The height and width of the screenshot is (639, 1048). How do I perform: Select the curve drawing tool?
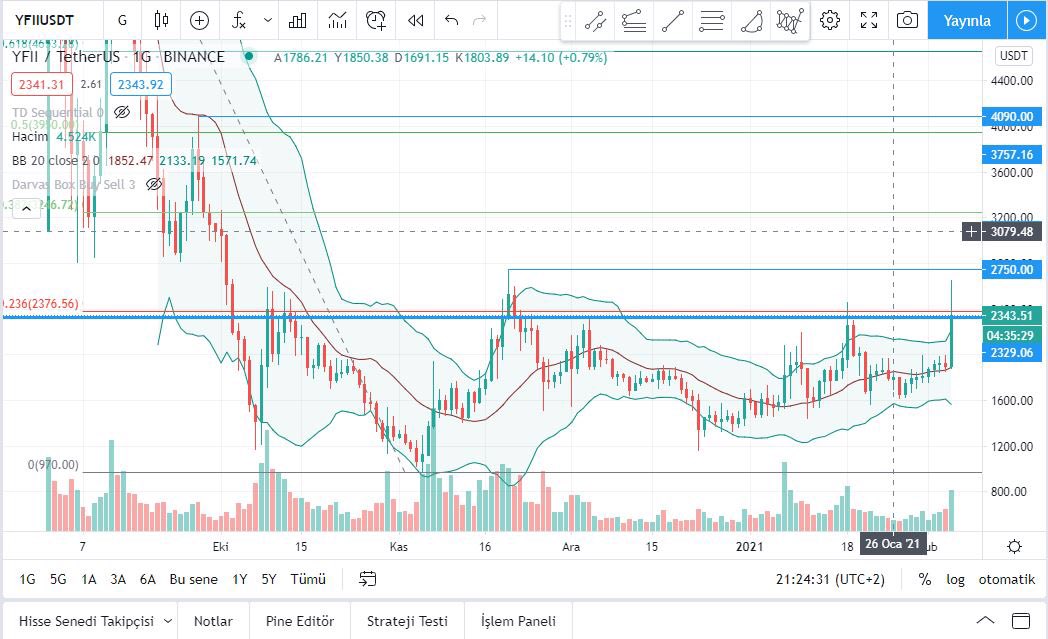(751, 21)
